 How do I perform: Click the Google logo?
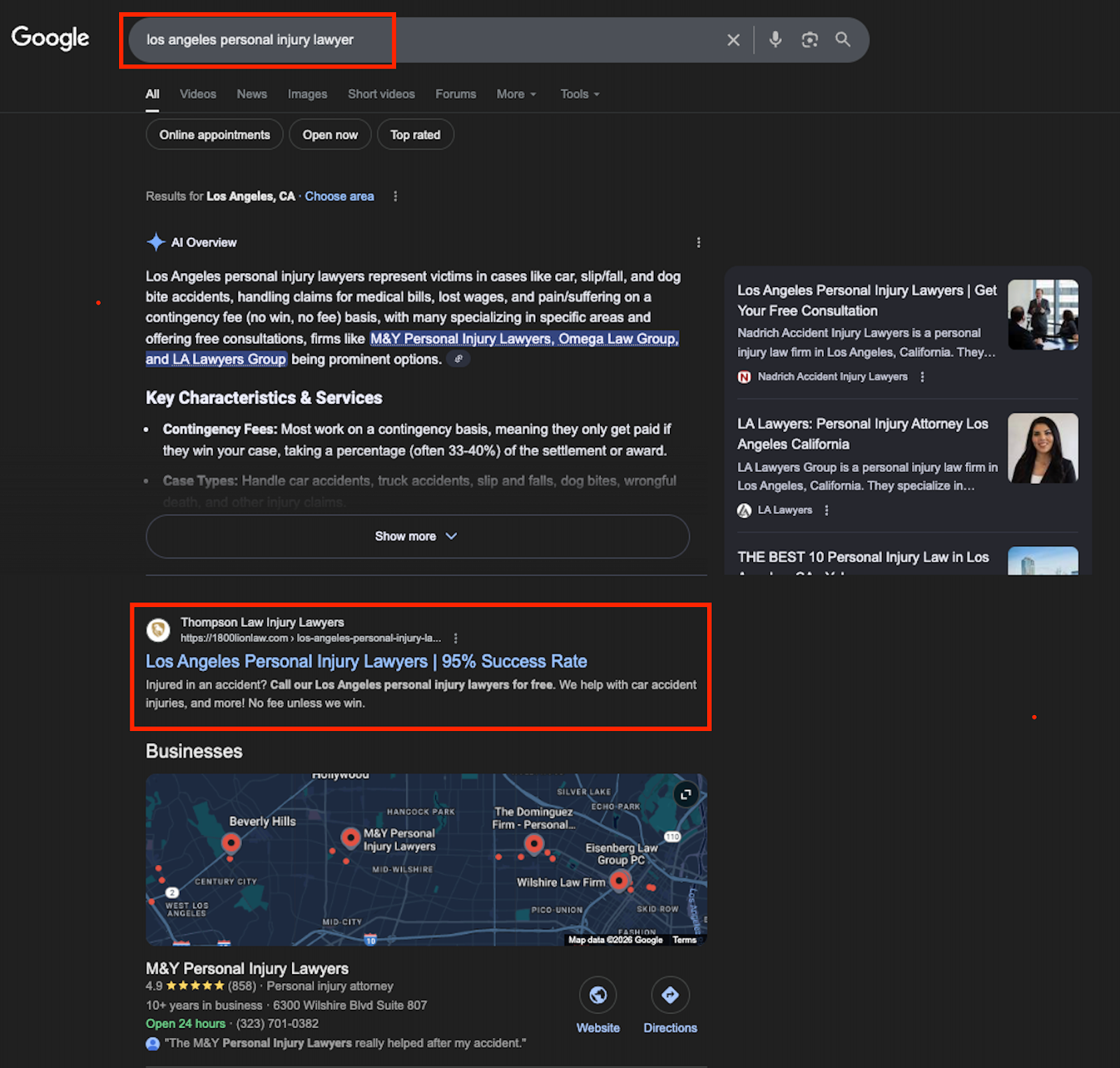(50, 38)
